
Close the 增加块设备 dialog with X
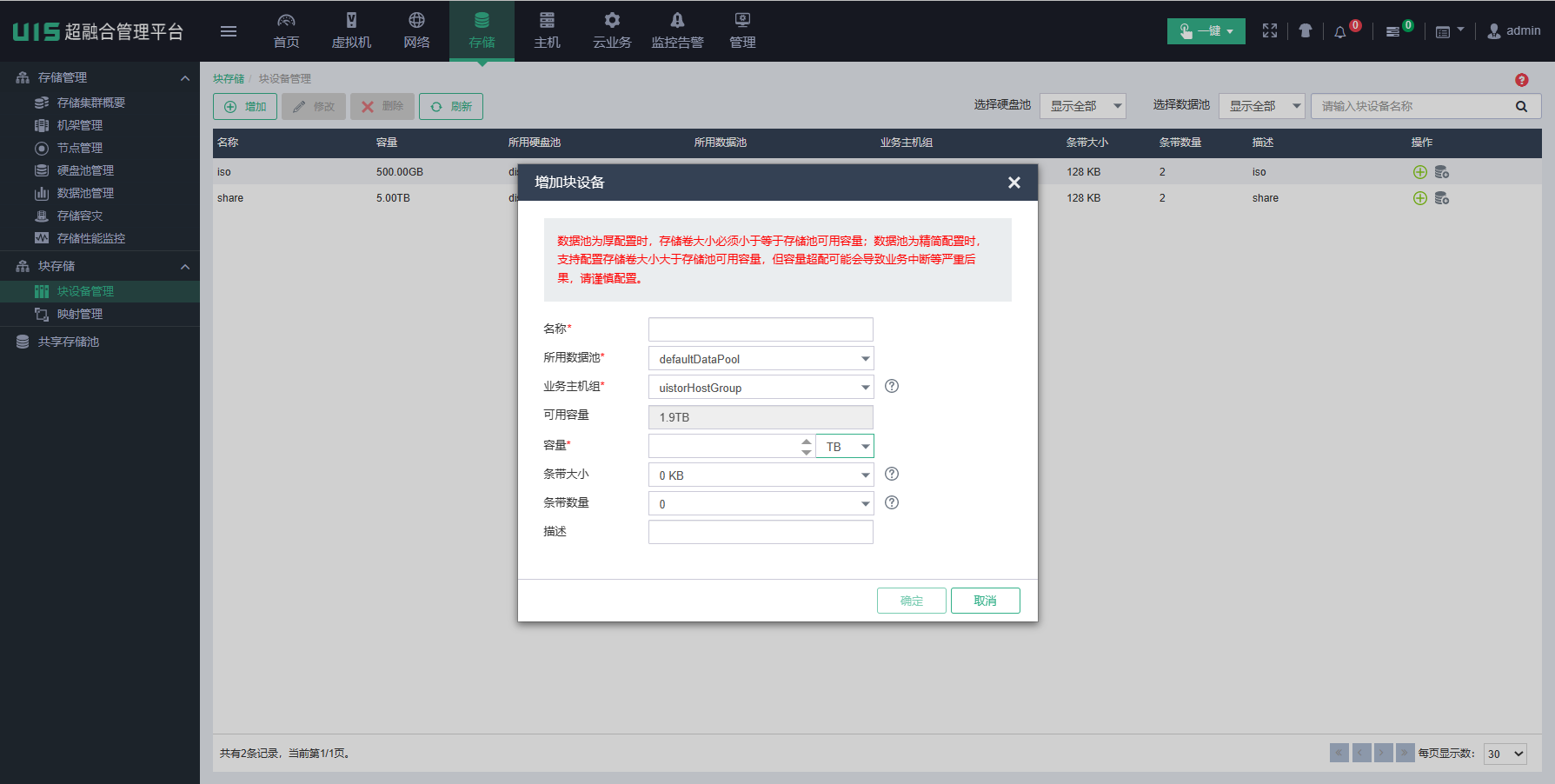click(x=1014, y=183)
